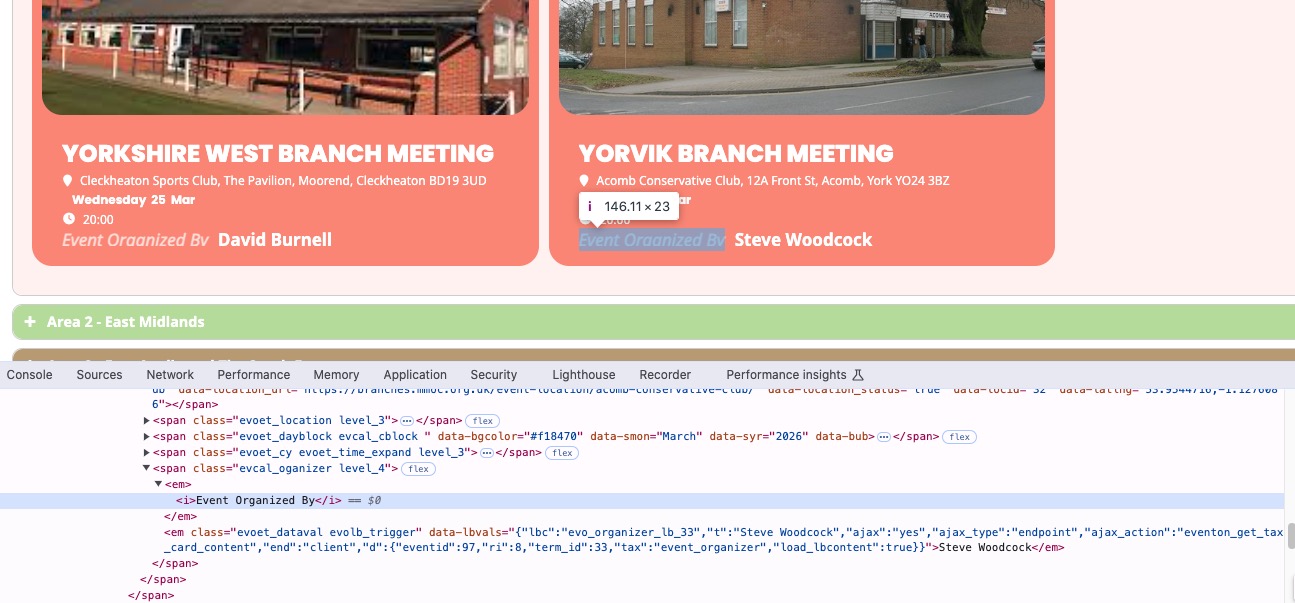The height and width of the screenshot is (603, 1295).
Task: Click the Steve Woodcock organizer link
Action: click(803, 240)
